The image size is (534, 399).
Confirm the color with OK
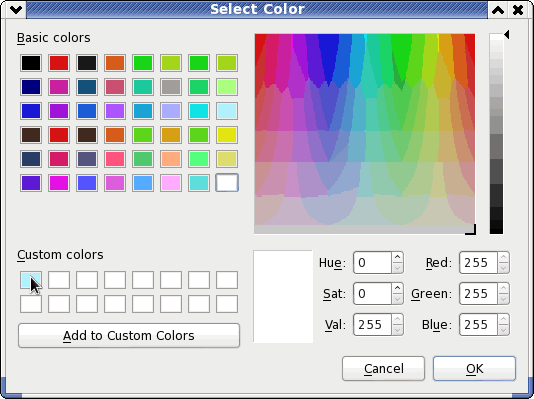pos(474,369)
